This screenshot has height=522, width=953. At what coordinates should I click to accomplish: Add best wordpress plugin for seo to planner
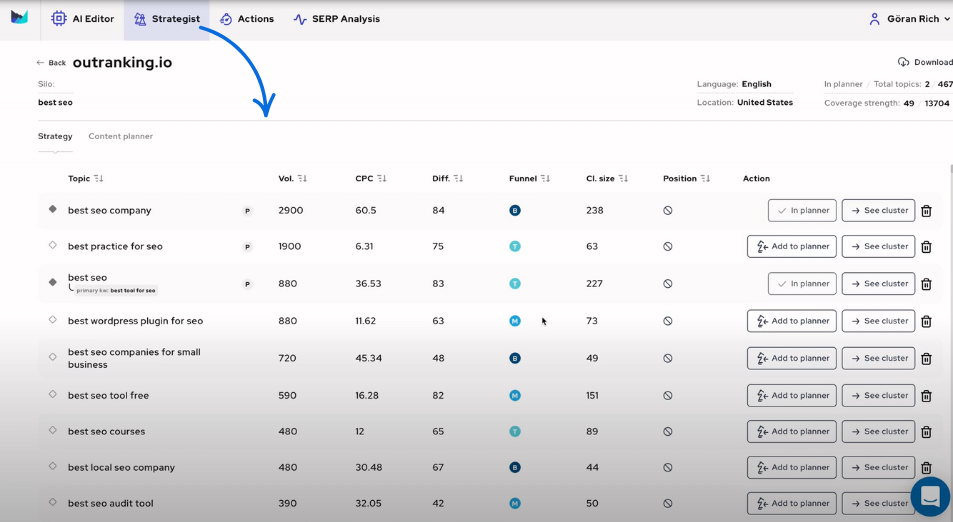[x=792, y=321]
